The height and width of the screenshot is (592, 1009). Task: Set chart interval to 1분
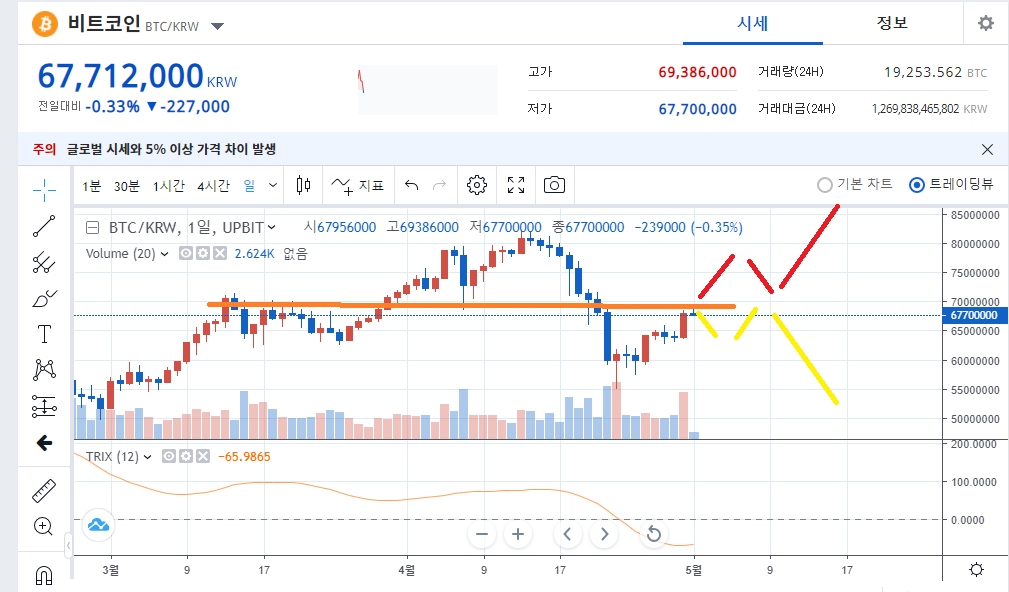[91, 186]
